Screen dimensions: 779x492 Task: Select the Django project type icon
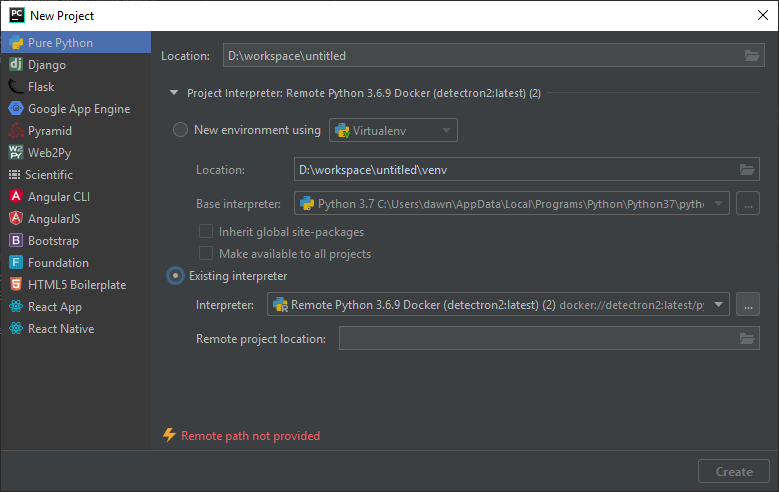[x=16, y=65]
